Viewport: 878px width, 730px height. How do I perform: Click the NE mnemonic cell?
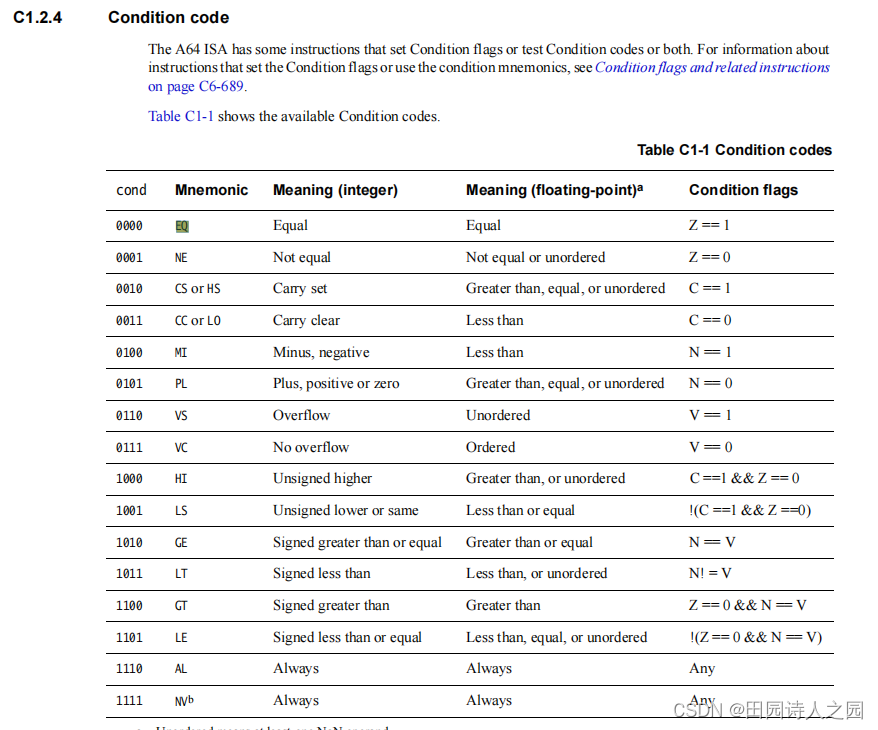181,258
